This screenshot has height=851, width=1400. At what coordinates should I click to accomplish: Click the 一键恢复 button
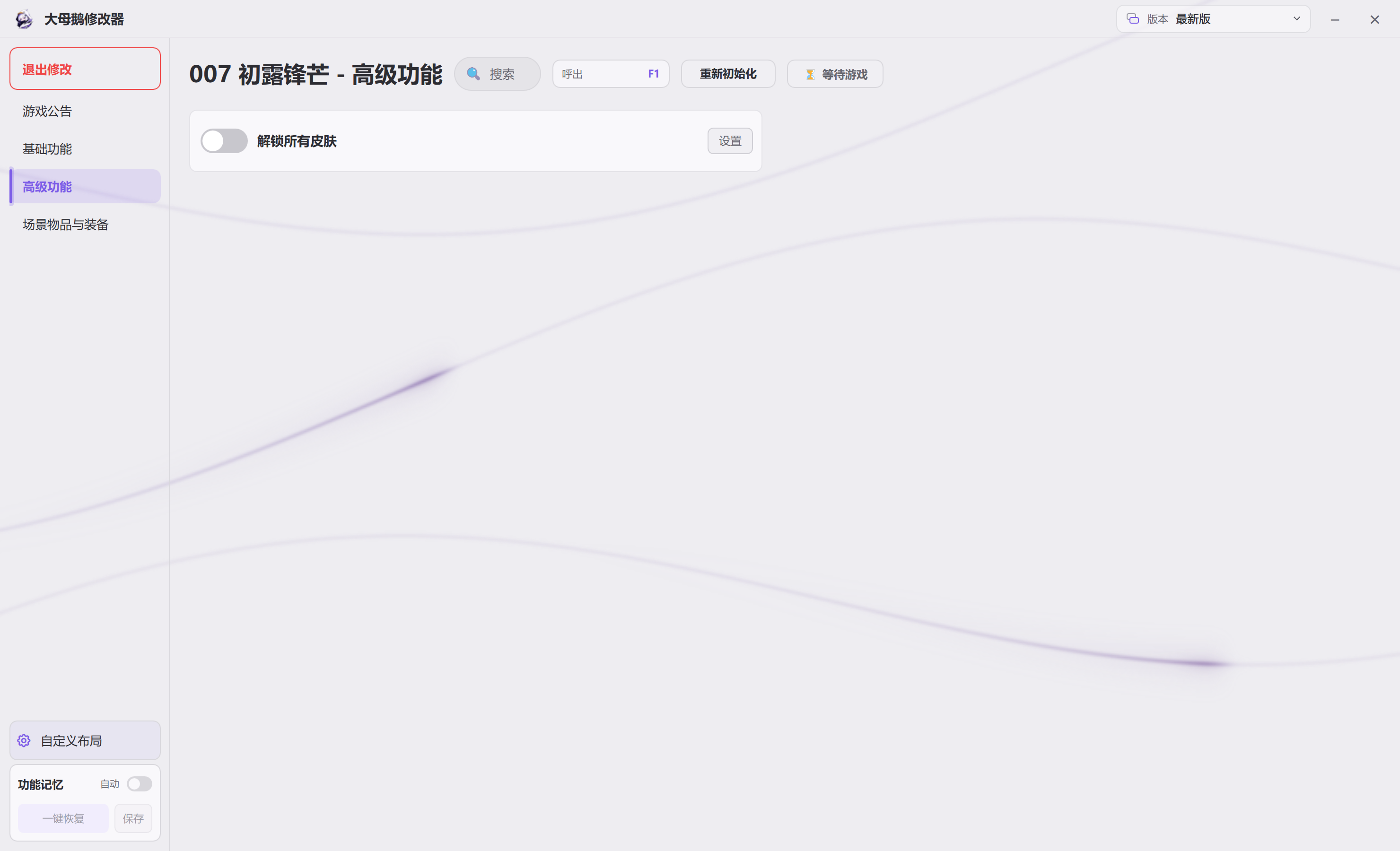[63, 819]
